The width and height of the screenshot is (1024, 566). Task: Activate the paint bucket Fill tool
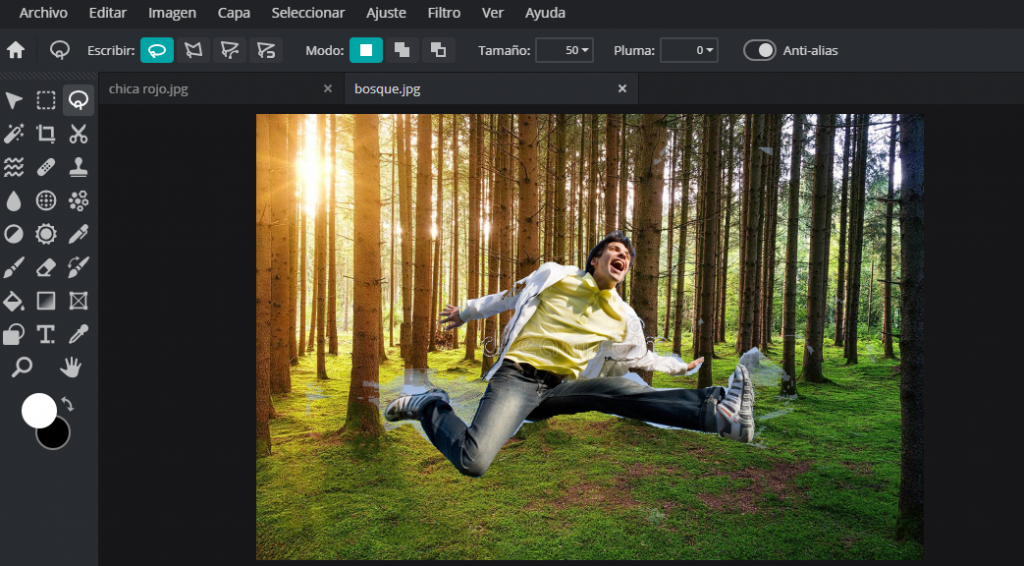[x=14, y=301]
